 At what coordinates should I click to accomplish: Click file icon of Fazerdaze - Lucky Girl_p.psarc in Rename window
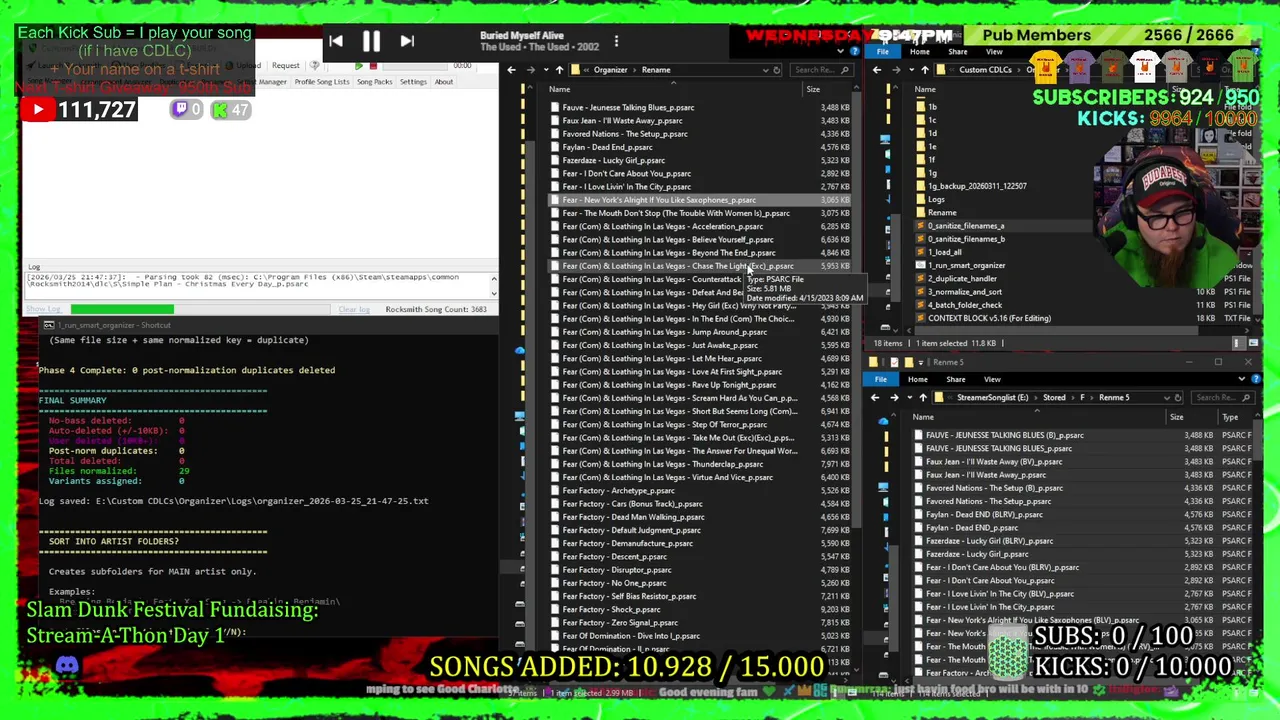tap(556, 160)
